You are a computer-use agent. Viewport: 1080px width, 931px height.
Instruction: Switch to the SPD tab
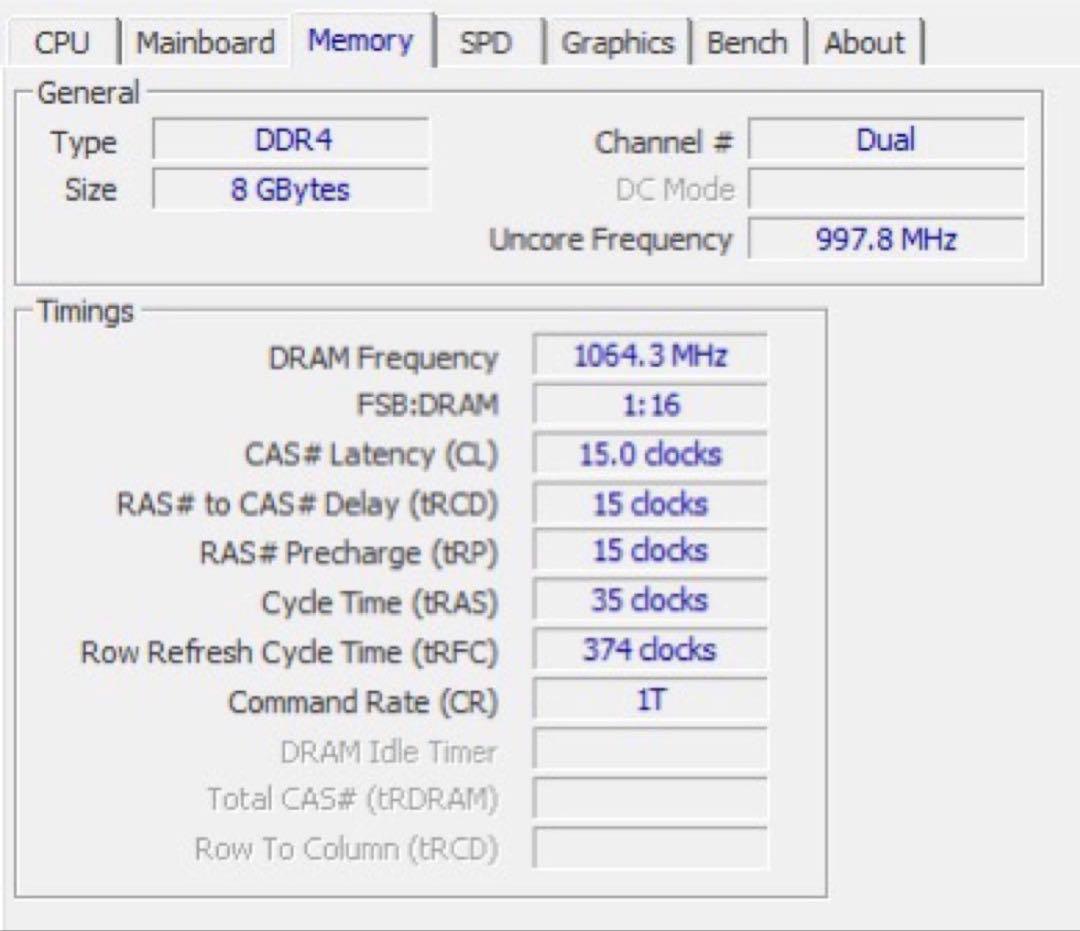coord(487,42)
